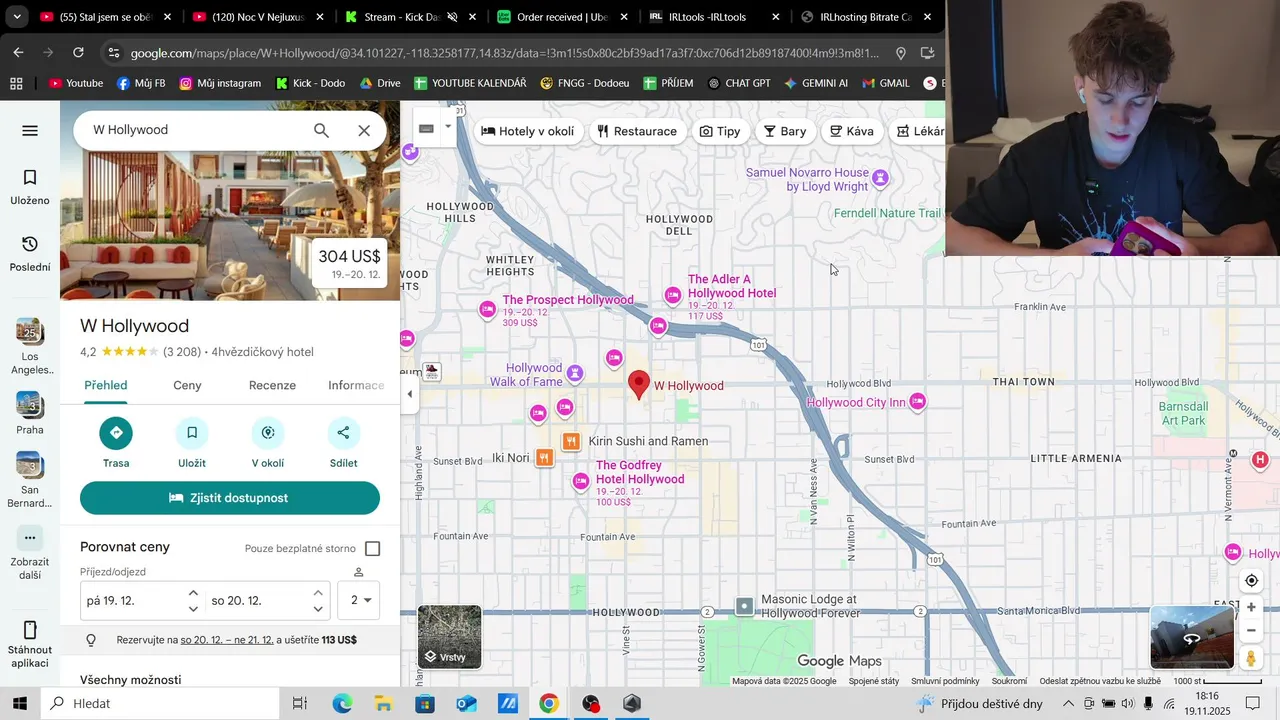
Task: Show hidden system tray icons
Action: point(1068,704)
